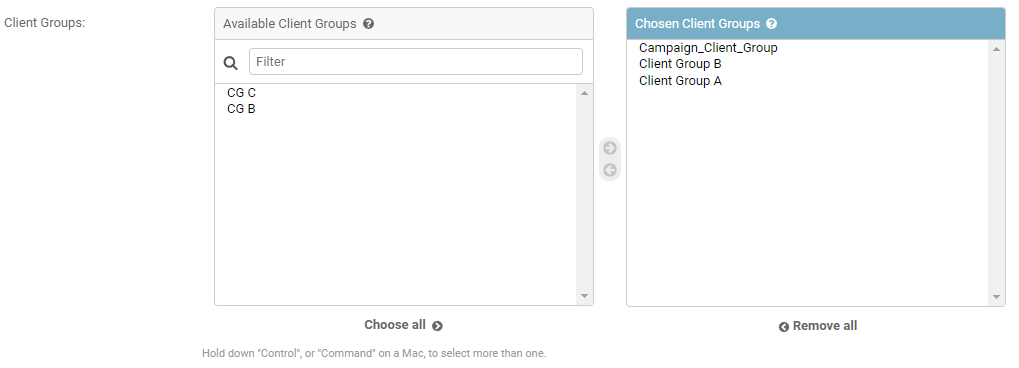The width and height of the screenshot is (1019, 368).
Task: Click the right arrow choose icon
Action: pos(610,148)
